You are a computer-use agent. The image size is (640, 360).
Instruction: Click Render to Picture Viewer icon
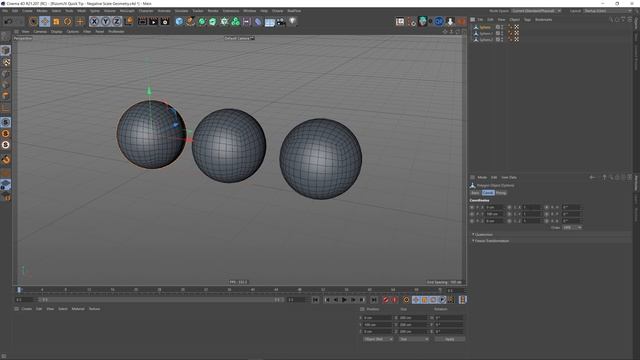[x=153, y=21]
